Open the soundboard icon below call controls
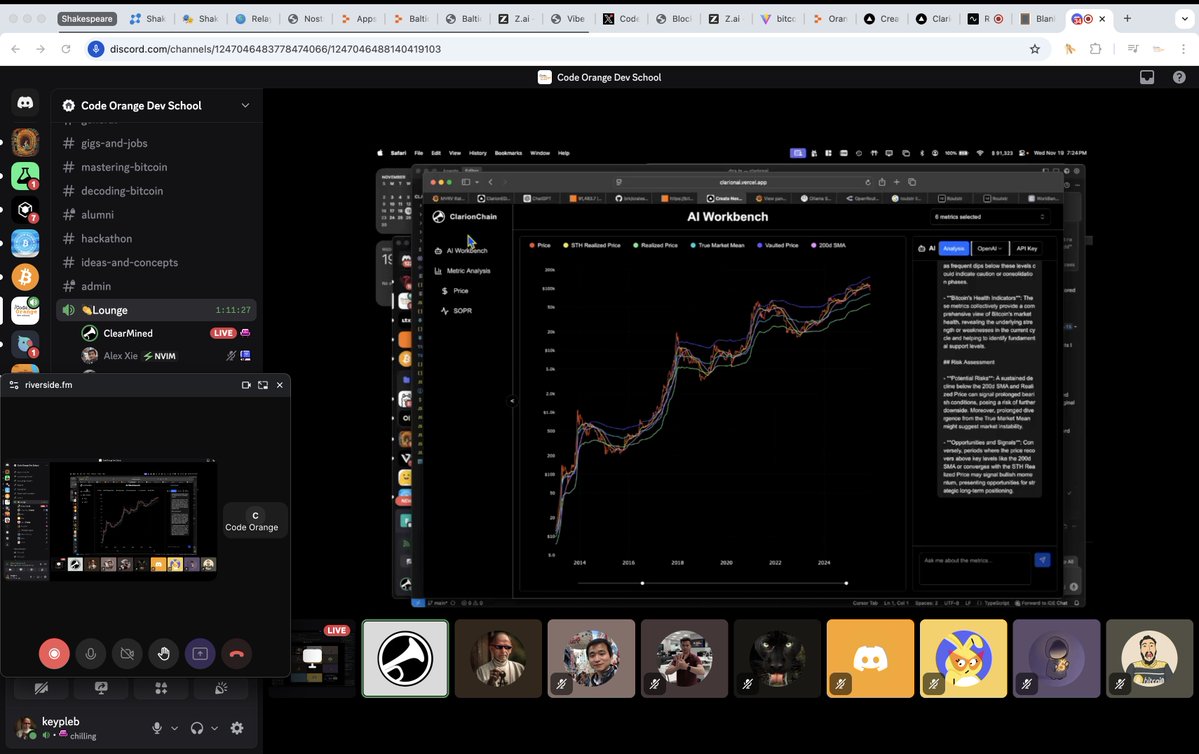This screenshot has height=754, width=1199. 220,688
